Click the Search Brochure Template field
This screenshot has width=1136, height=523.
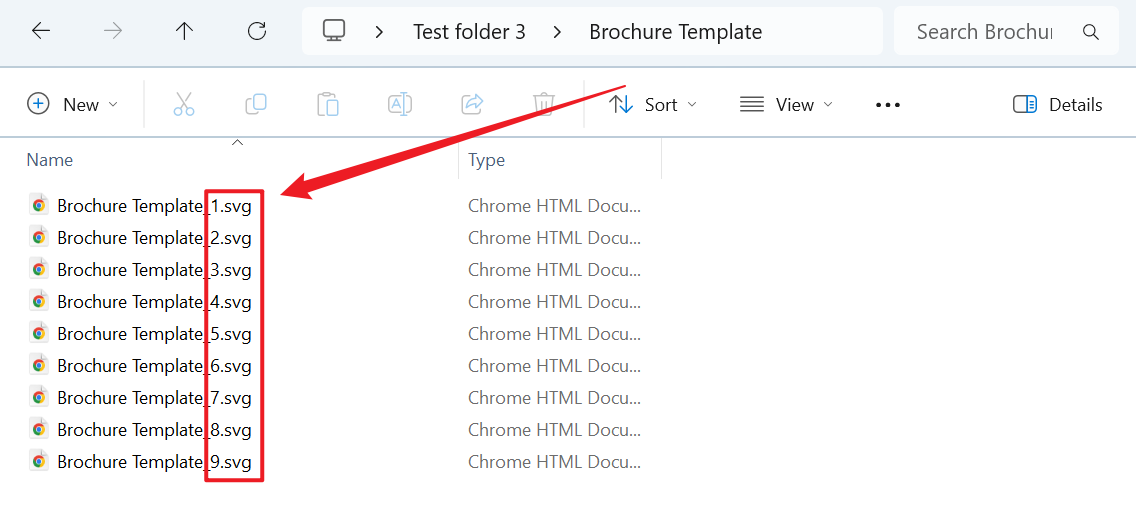(x=985, y=32)
